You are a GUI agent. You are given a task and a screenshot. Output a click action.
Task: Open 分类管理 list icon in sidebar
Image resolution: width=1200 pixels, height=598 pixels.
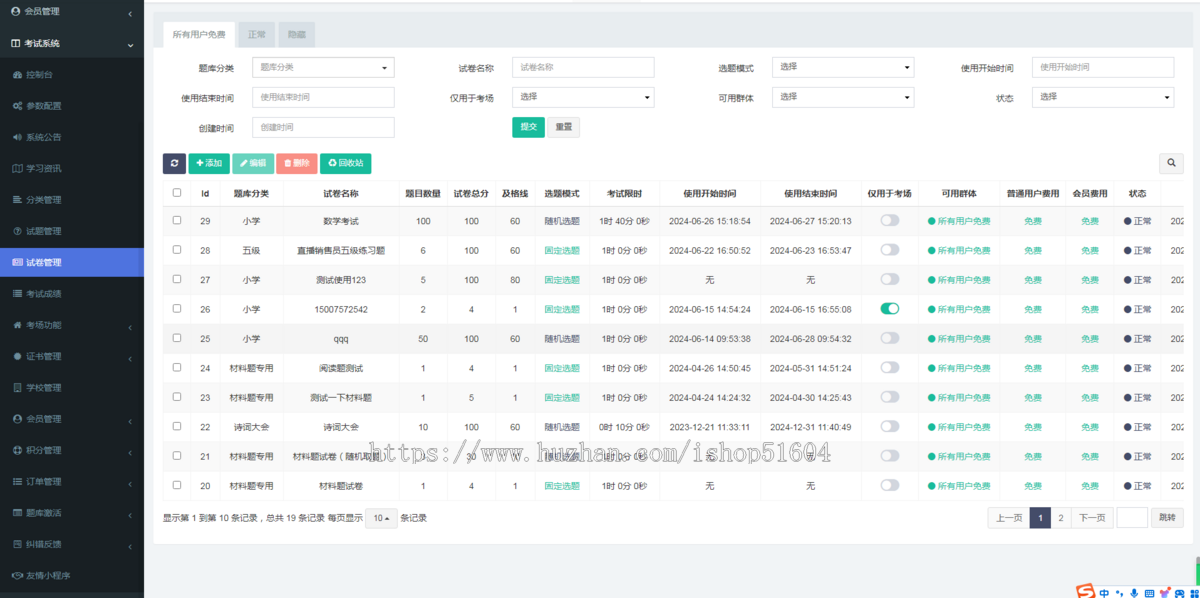17,199
